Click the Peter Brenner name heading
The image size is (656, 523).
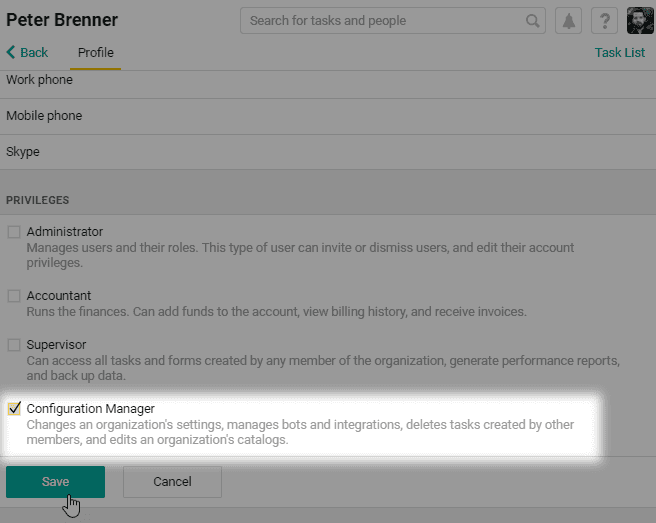tap(62, 20)
